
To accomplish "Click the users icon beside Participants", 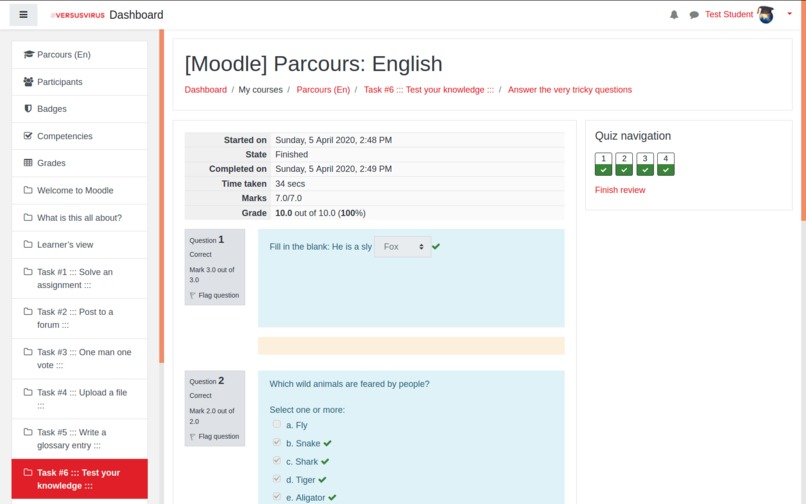I will tap(28, 81).
